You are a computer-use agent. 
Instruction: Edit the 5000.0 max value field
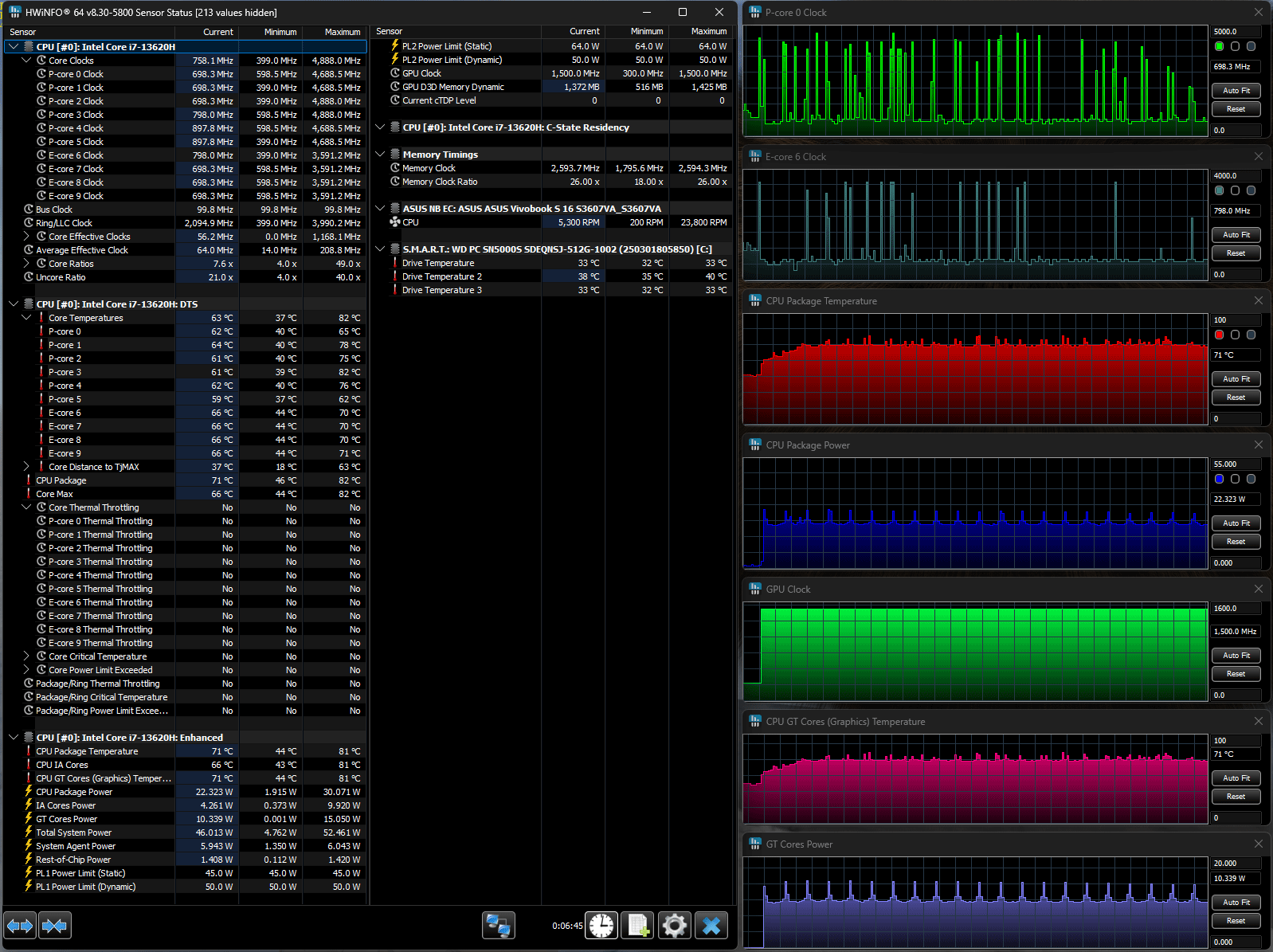coord(1235,32)
